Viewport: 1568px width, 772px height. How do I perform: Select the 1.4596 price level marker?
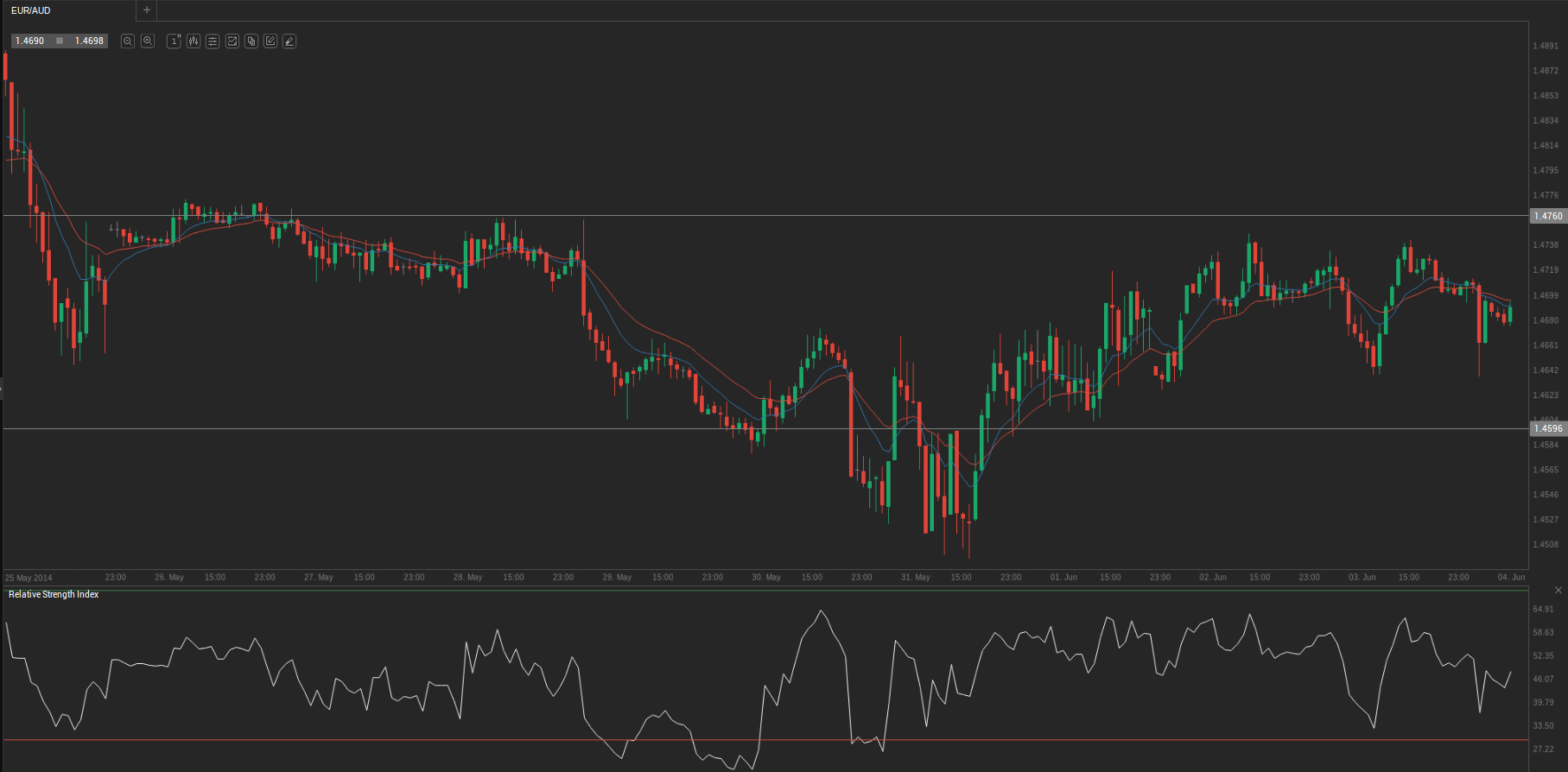point(1547,428)
